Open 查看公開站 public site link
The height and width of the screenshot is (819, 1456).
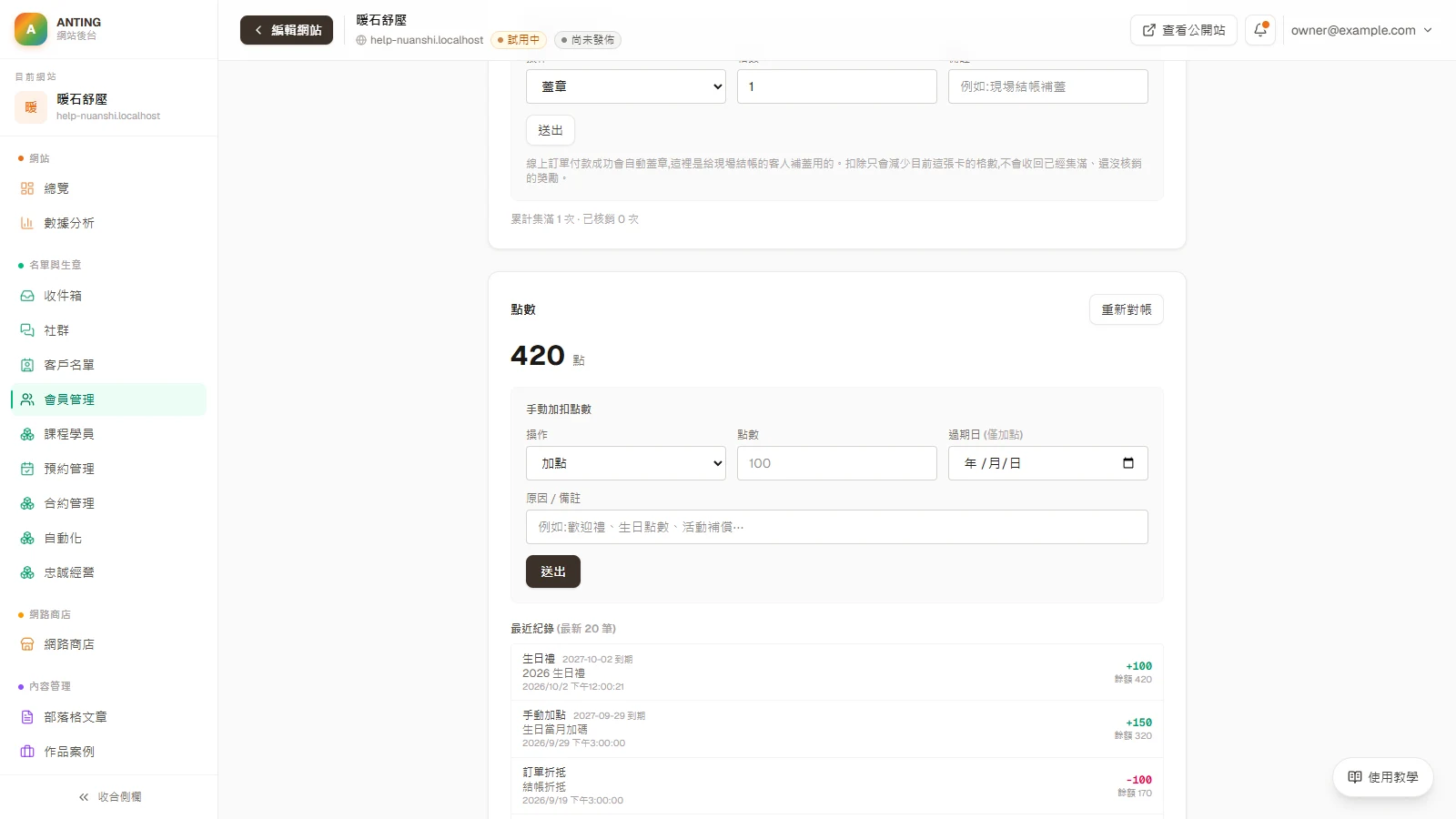(1183, 30)
